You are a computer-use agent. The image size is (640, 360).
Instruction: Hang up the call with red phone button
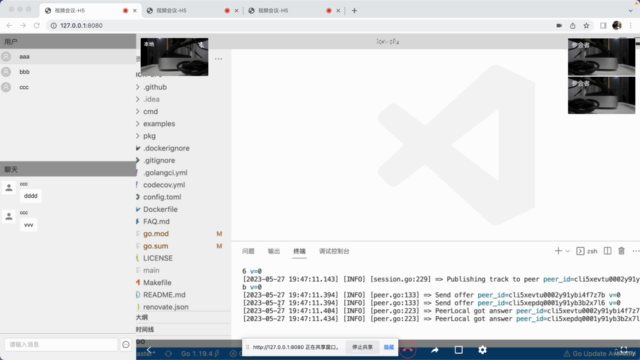(x=407, y=350)
